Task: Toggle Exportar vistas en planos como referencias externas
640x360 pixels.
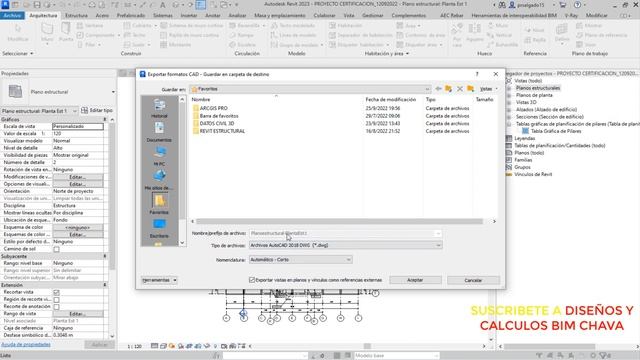Action: [252, 280]
